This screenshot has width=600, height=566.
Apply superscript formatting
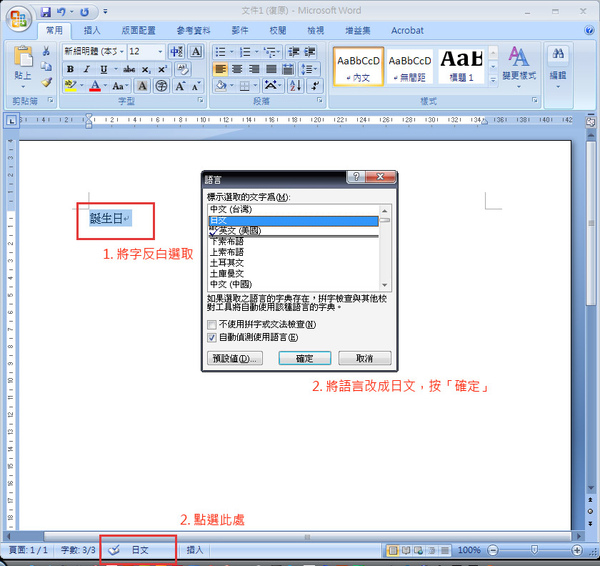click(x=162, y=69)
